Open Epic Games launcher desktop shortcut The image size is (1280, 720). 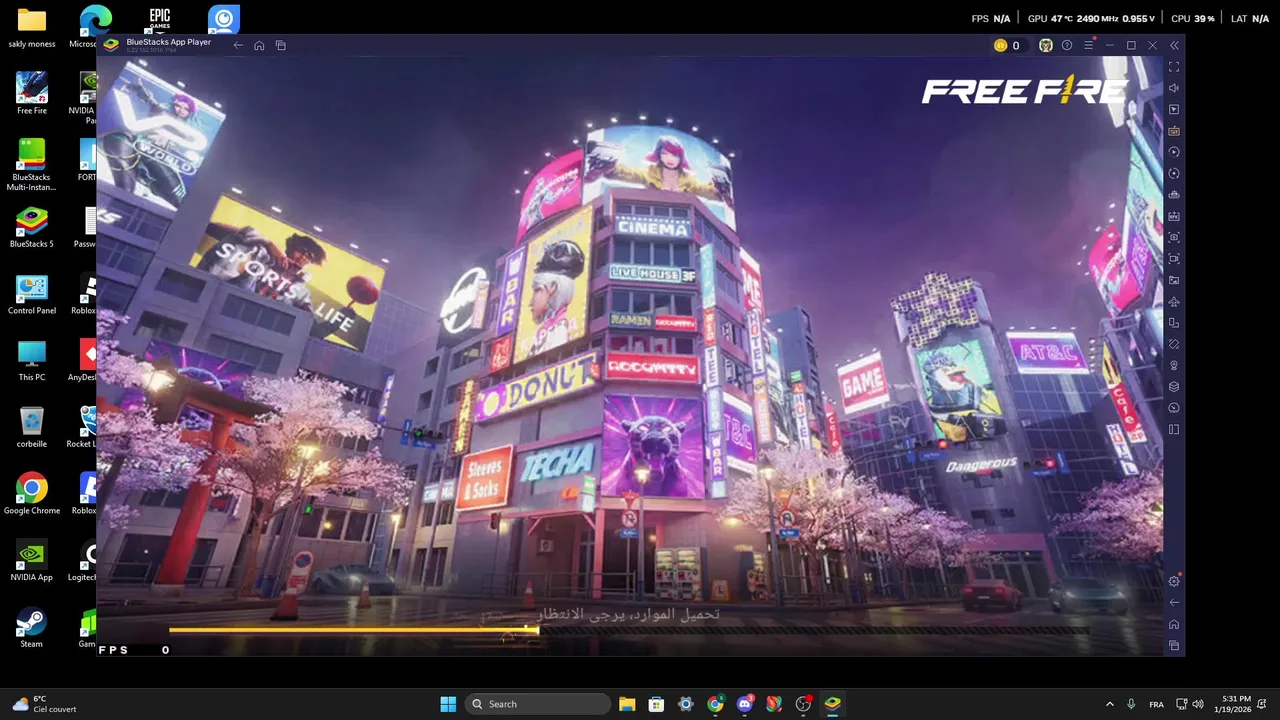pos(160,19)
